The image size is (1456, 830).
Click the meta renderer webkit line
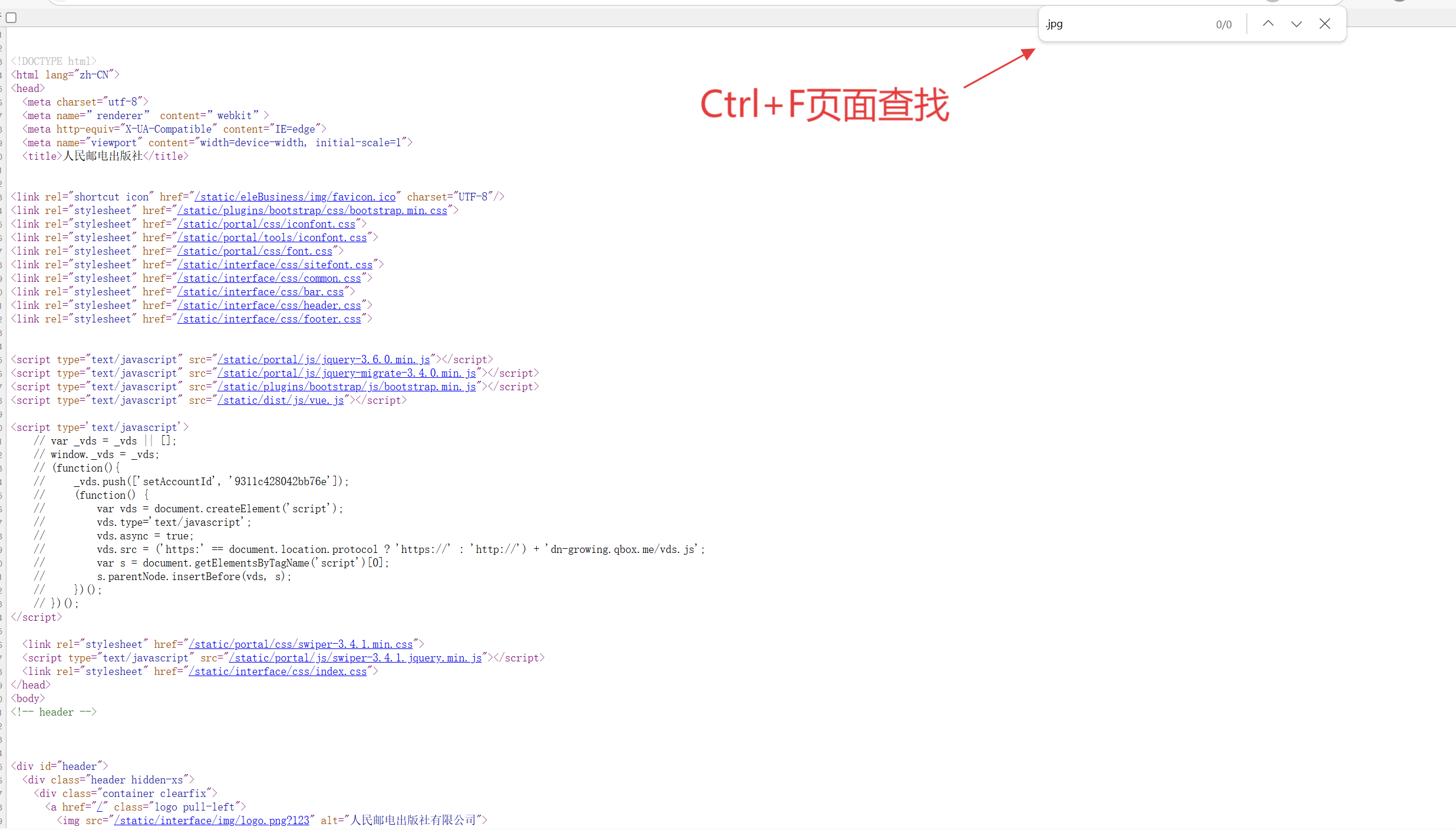146,116
